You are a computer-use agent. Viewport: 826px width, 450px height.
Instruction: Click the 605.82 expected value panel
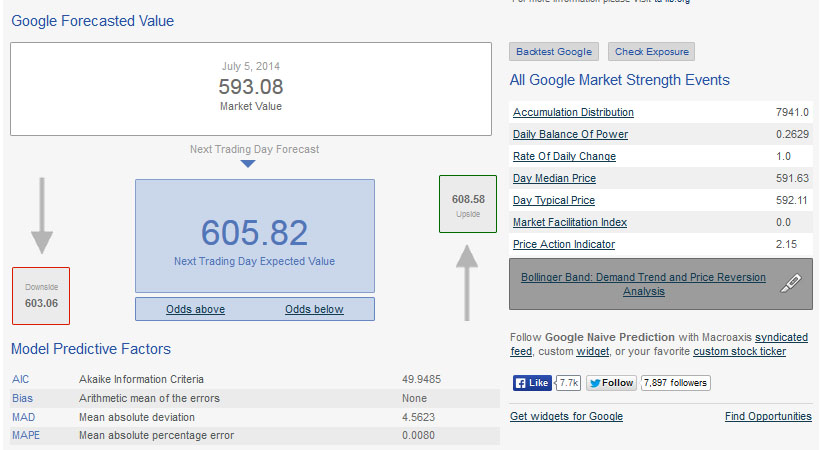[x=254, y=236]
